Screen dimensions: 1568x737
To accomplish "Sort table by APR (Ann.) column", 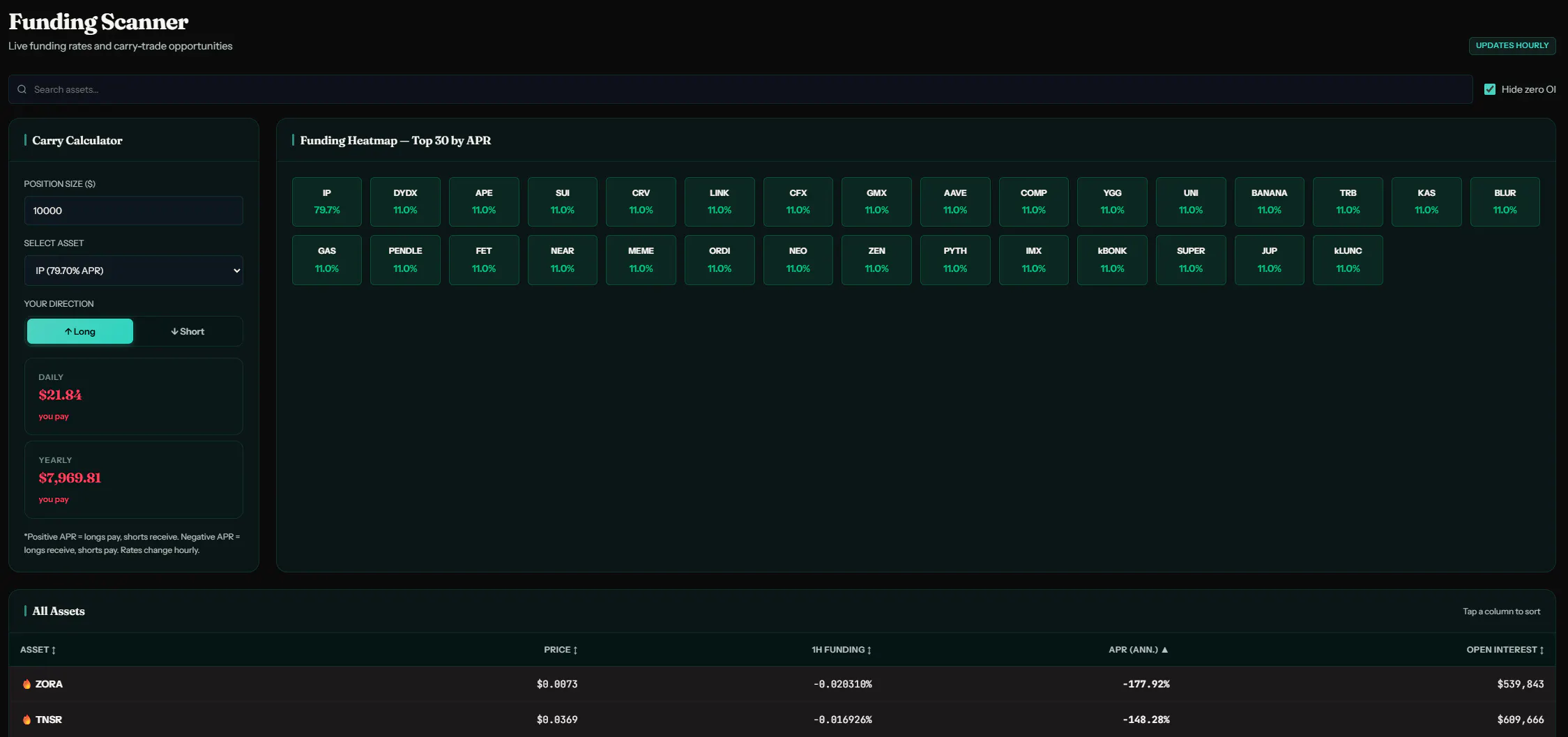I will point(1139,650).
